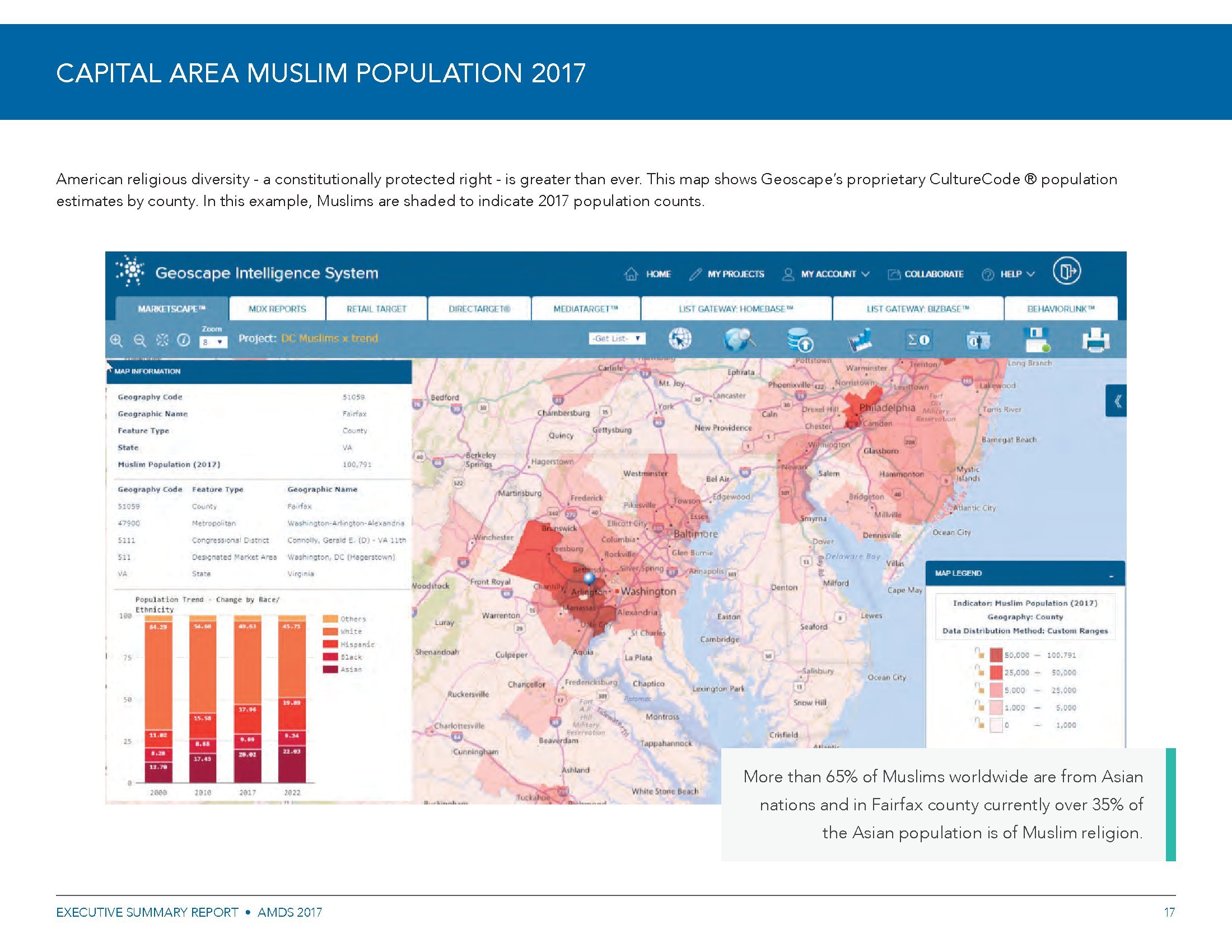Toggle the lock for 5,000–25,000 range
This screenshot has width=1232, height=952.
(979, 689)
